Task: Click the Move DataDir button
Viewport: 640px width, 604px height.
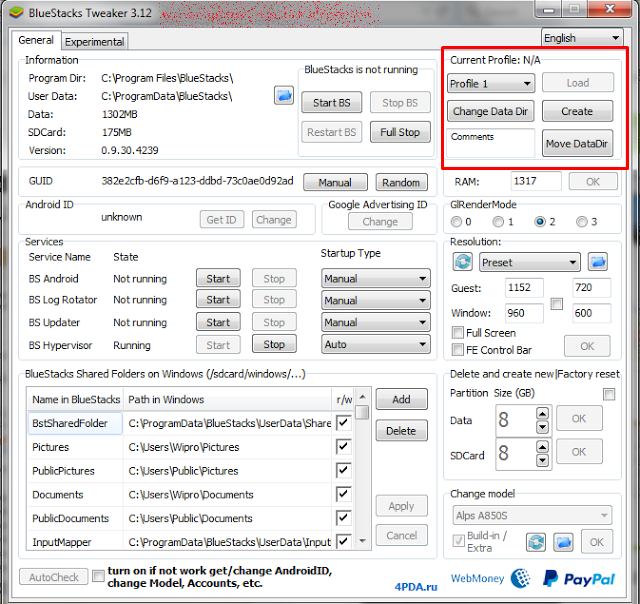Action: tap(577, 143)
